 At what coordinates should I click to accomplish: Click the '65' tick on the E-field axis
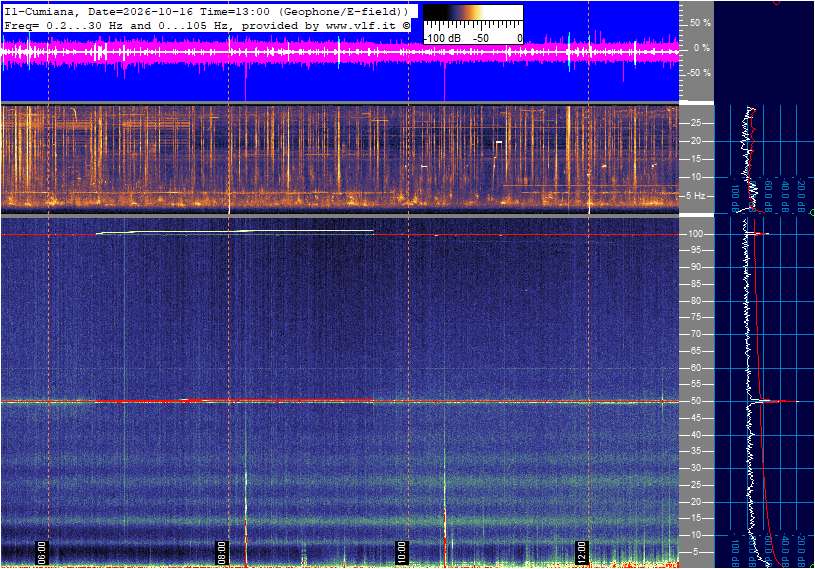[x=695, y=351]
